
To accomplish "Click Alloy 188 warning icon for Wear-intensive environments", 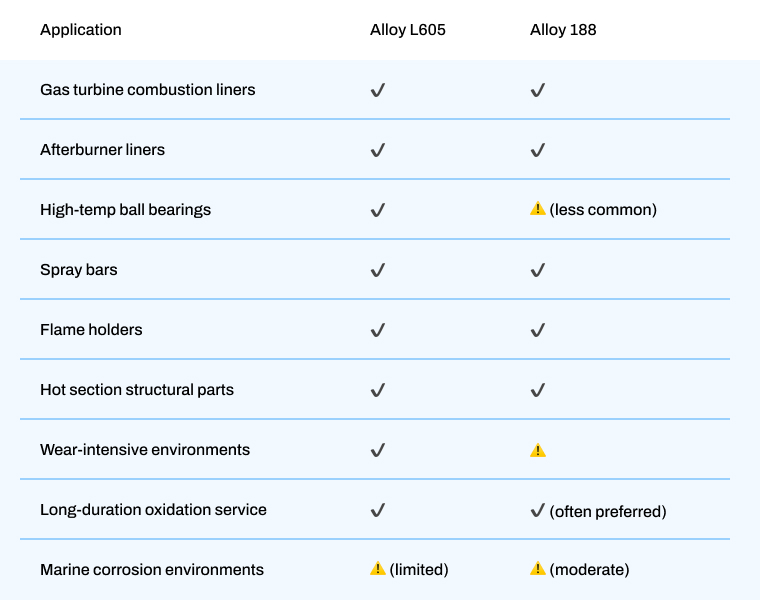I will 538,450.
